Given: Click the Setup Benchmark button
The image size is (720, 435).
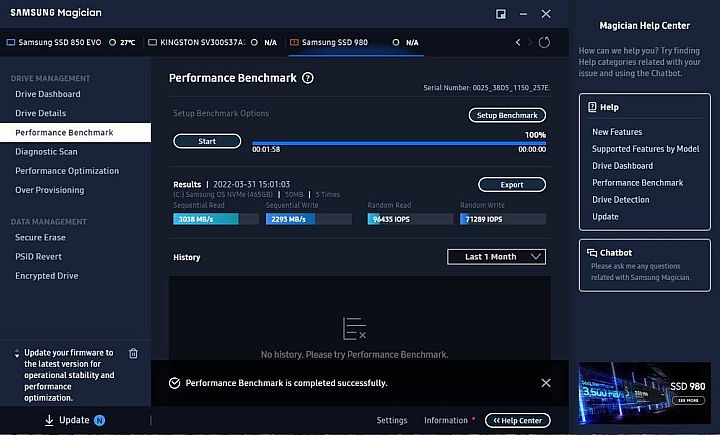Looking at the screenshot, I should coord(507,116).
